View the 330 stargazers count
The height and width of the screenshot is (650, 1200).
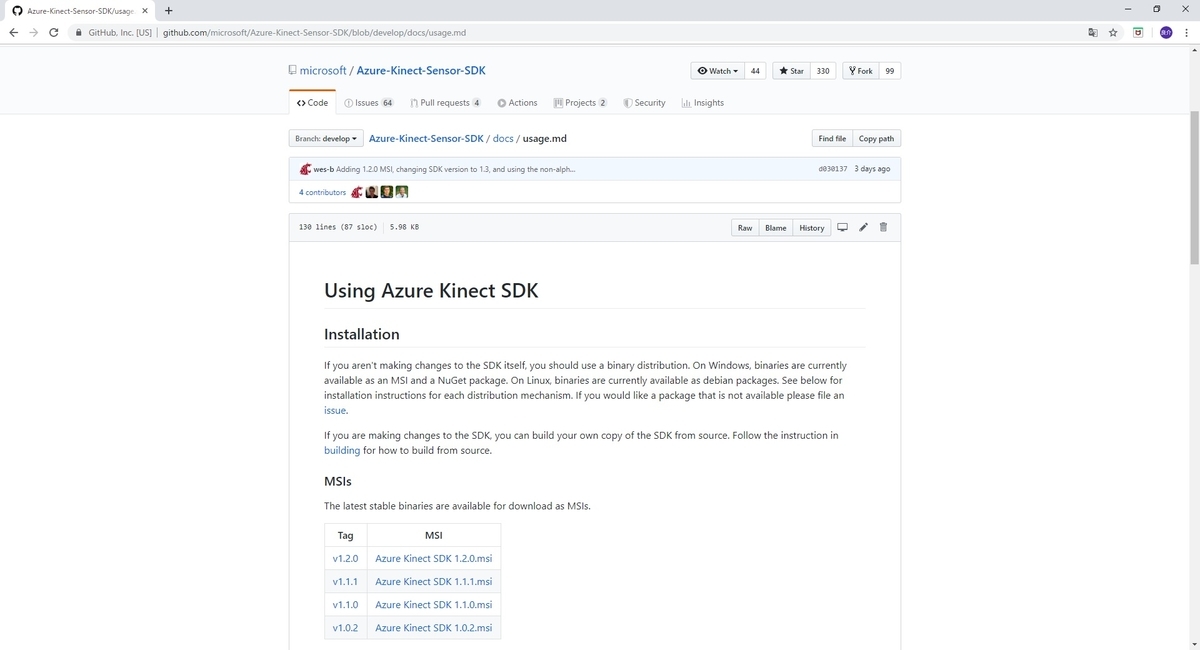[823, 71]
